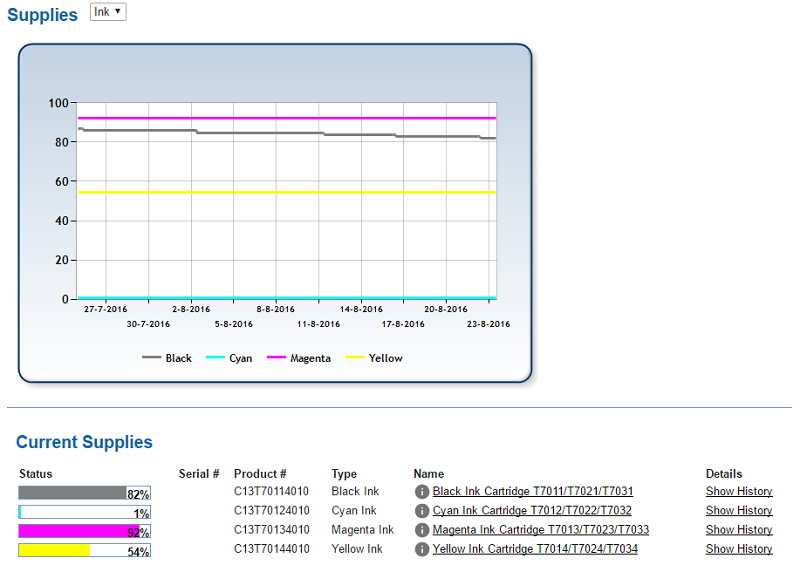Click the Black legend entry in chart
Viewport: 800px width, 565px height.
168,358
